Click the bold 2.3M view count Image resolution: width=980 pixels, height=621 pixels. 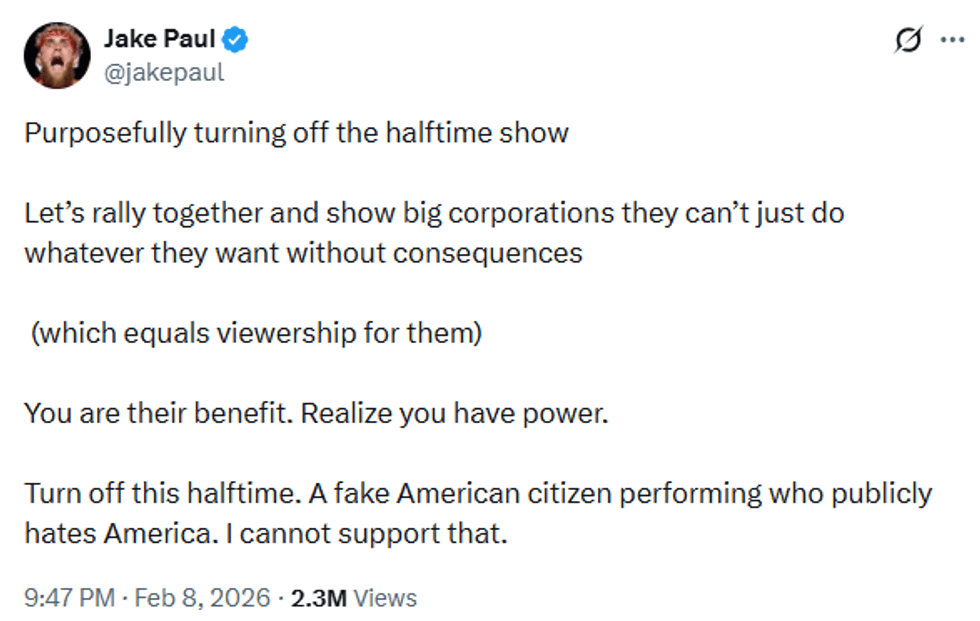(x=318, y=598)
